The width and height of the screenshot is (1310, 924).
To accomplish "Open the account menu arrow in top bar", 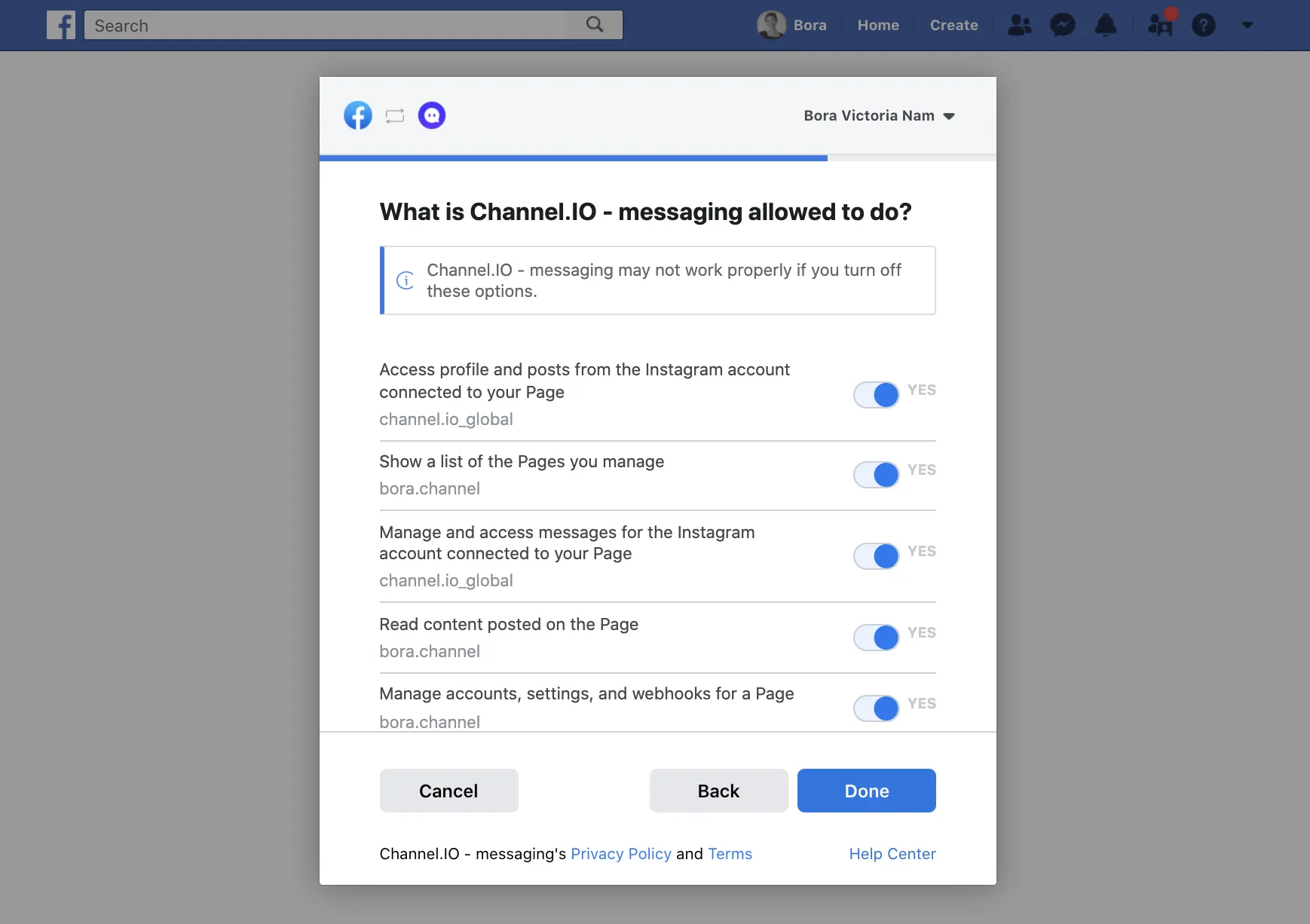I will (x=1247, y=25).
